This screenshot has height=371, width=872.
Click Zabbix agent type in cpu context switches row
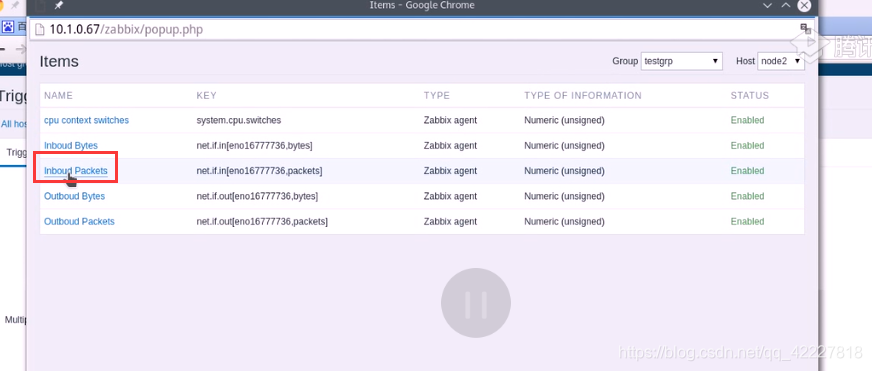(450, 120)
